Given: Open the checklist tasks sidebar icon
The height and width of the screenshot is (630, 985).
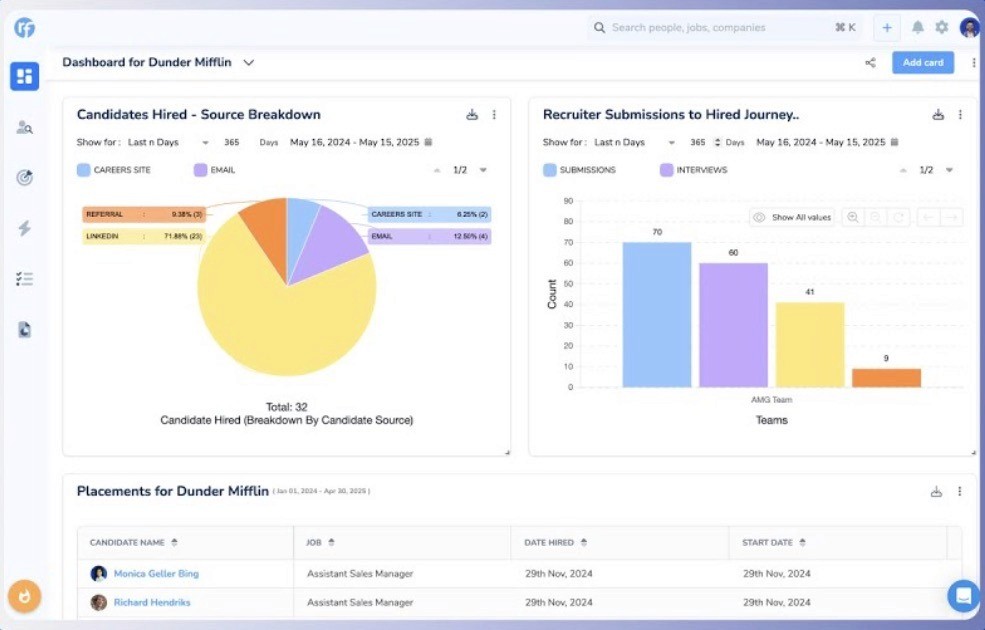Looking at the screenshot, I should coord(24,279).
